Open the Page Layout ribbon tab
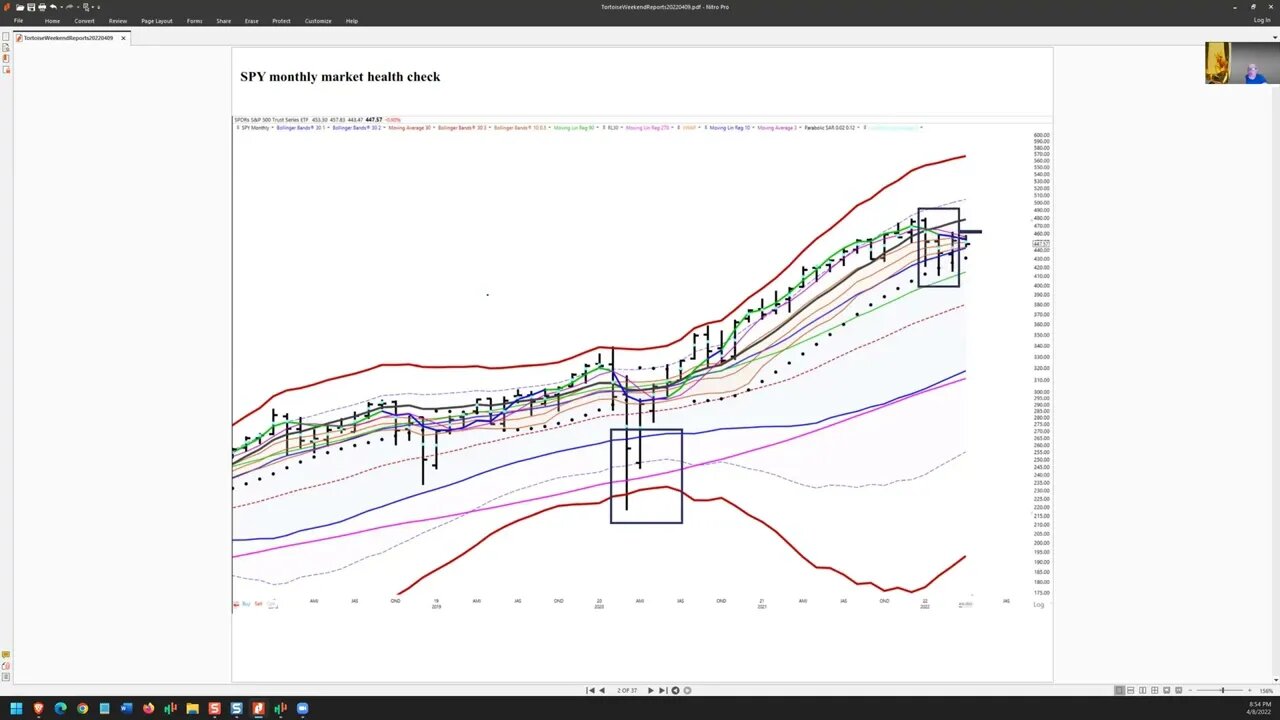Viewport: 1280px width, 720px height. pyautogui.click(x=157, y=21)
